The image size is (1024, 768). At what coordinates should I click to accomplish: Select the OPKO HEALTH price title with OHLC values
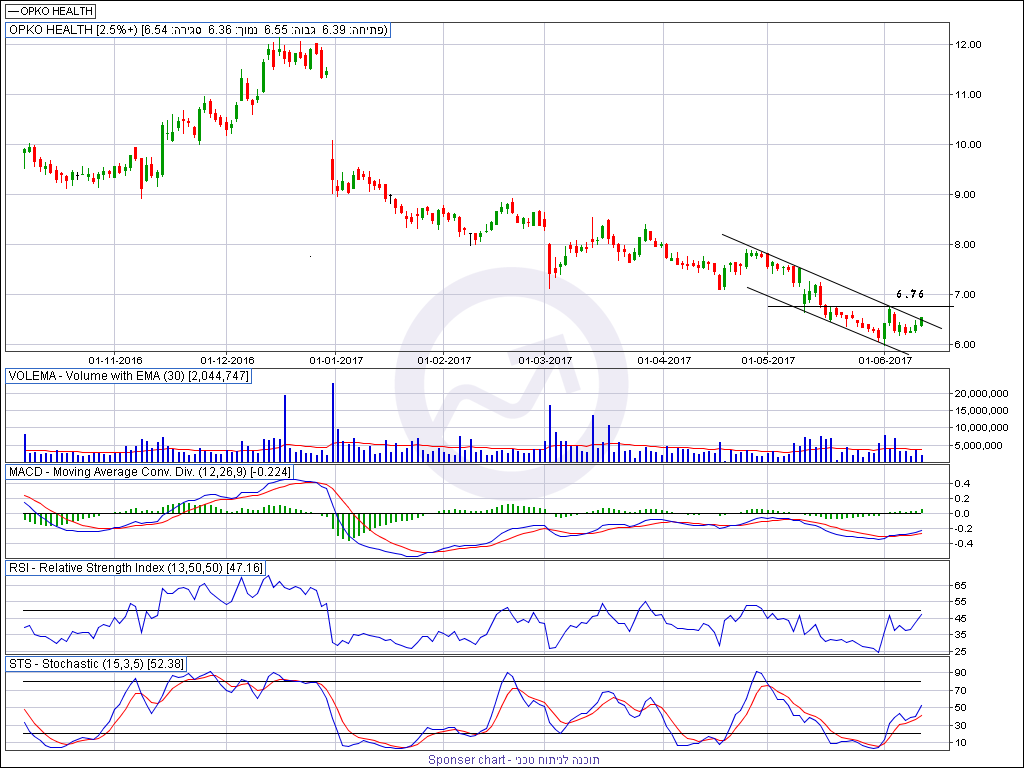point(198,30)
